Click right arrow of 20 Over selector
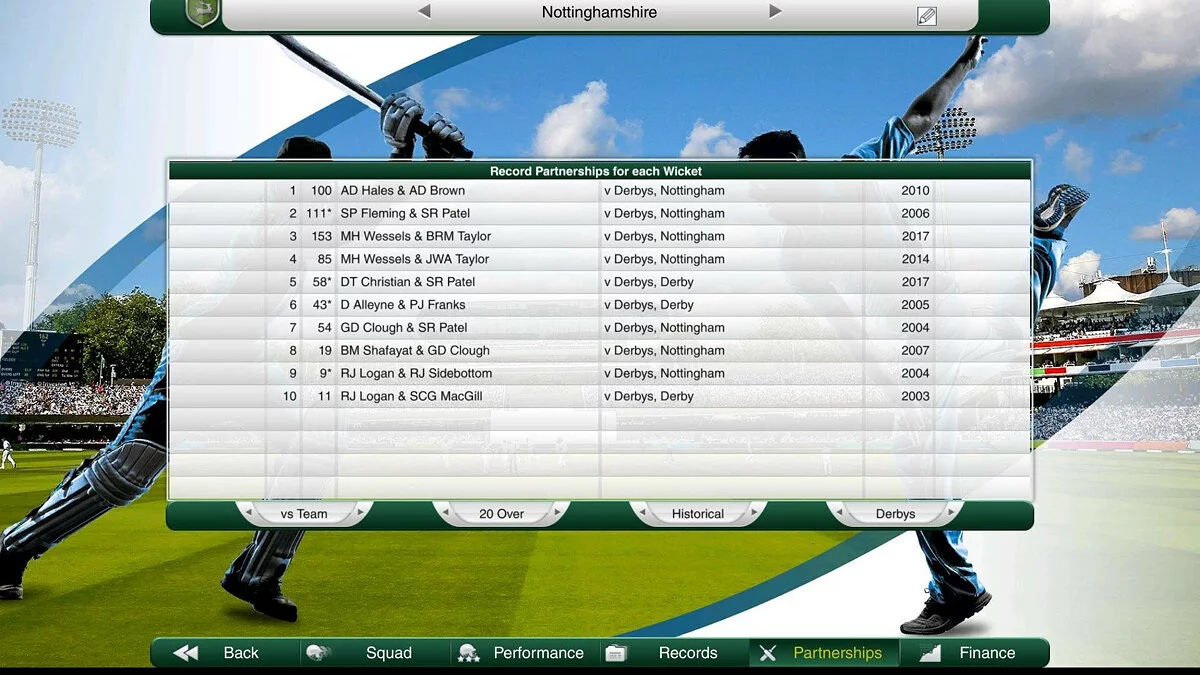The height and width of the screenshot is (675, 1200). point(559,512)
